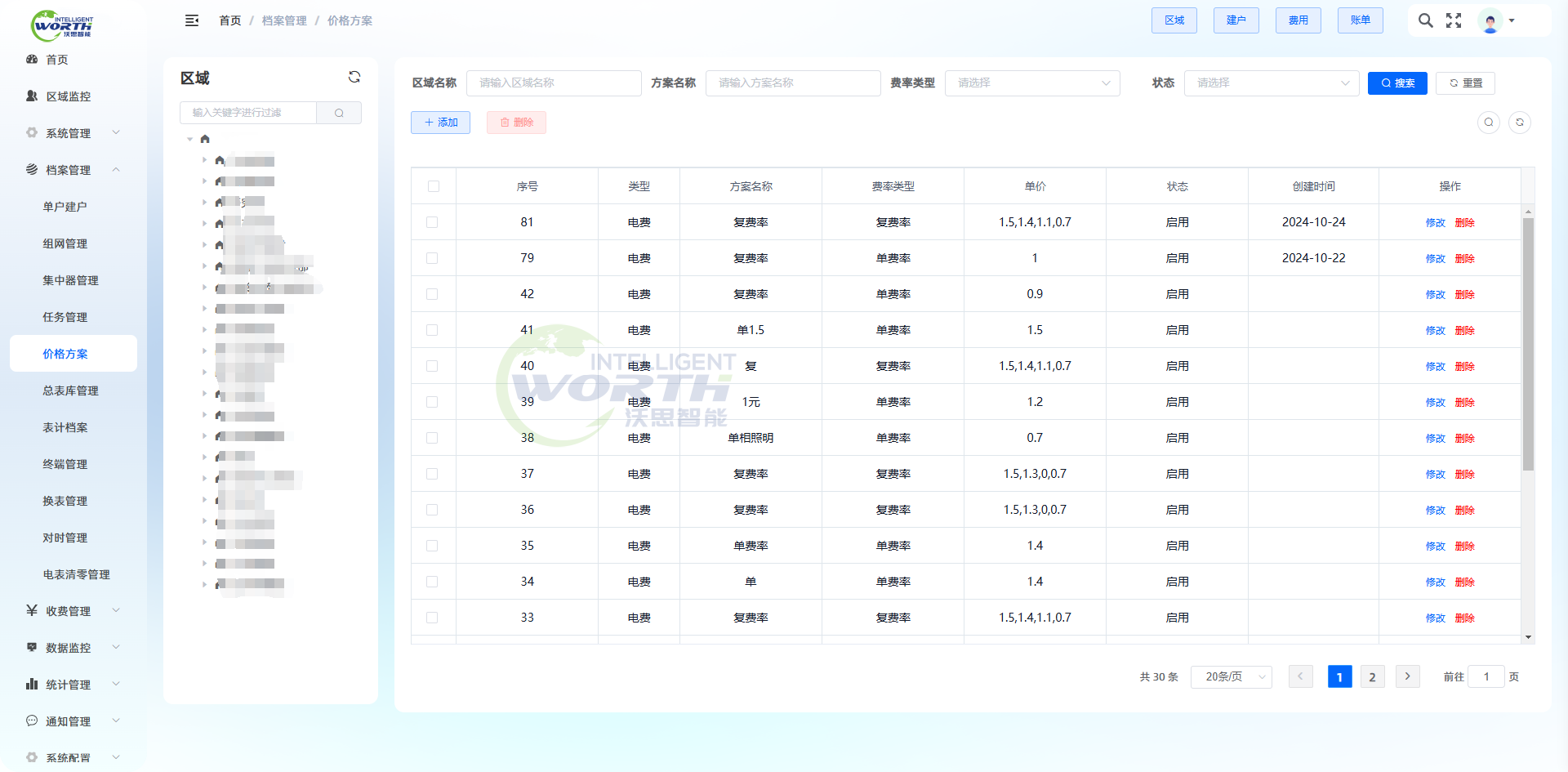Focus the region keyword filter input
This screenshot has width=1568, height=772.
coord(248,113)
